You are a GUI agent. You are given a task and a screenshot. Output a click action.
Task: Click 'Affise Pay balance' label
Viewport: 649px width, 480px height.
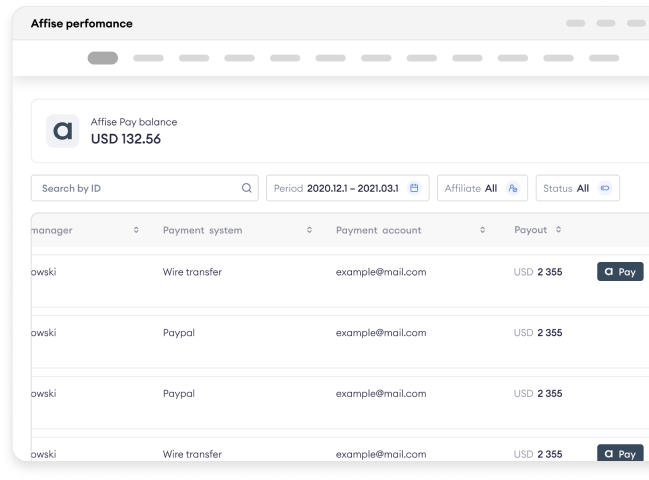tap(134, 122)
